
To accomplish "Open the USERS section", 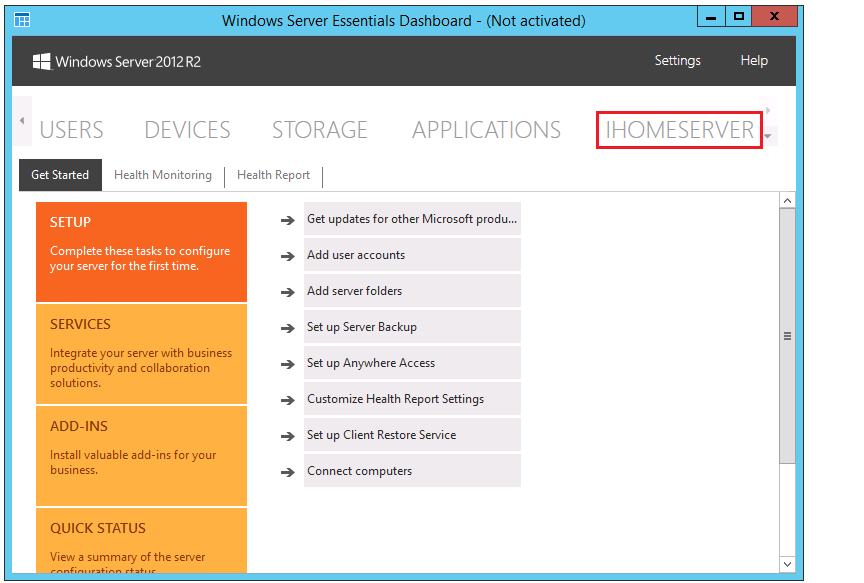I will click(72, 130).
